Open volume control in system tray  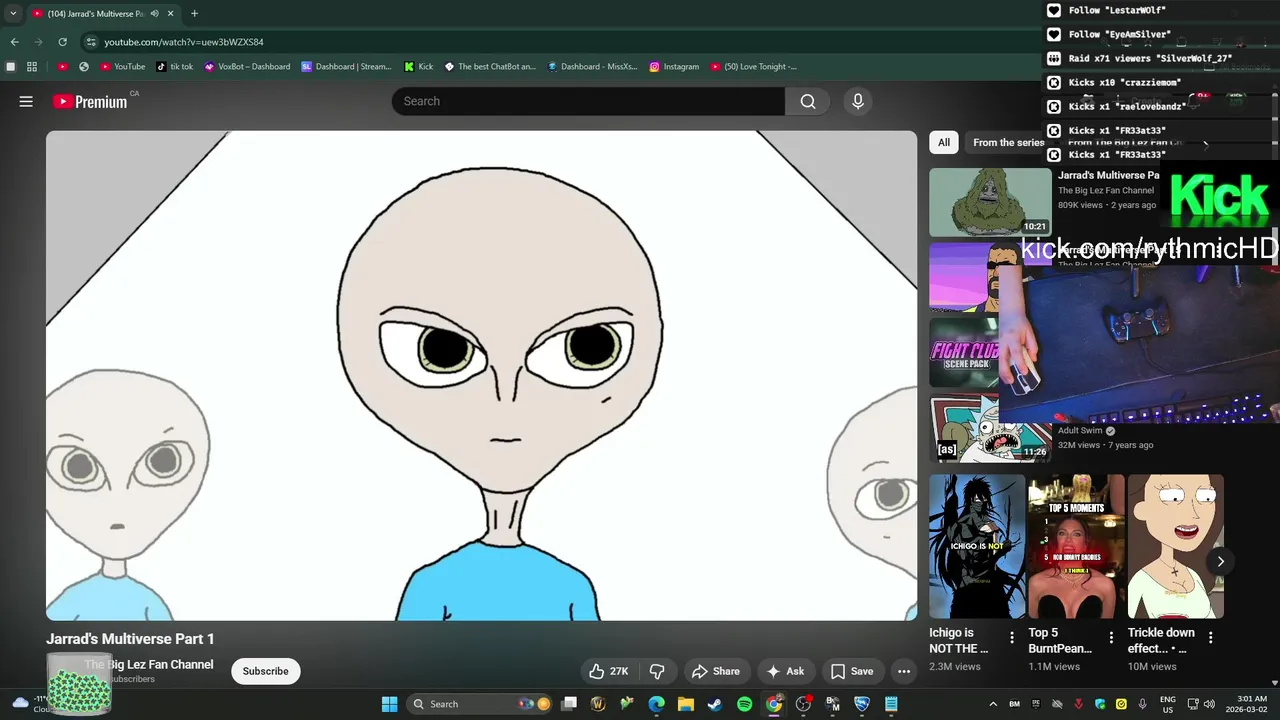1208,704
